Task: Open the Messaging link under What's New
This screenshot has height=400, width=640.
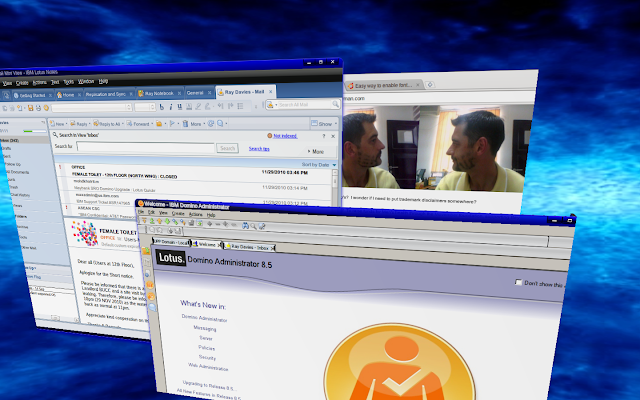Action: pyautogui.click(x=205, y=328)
